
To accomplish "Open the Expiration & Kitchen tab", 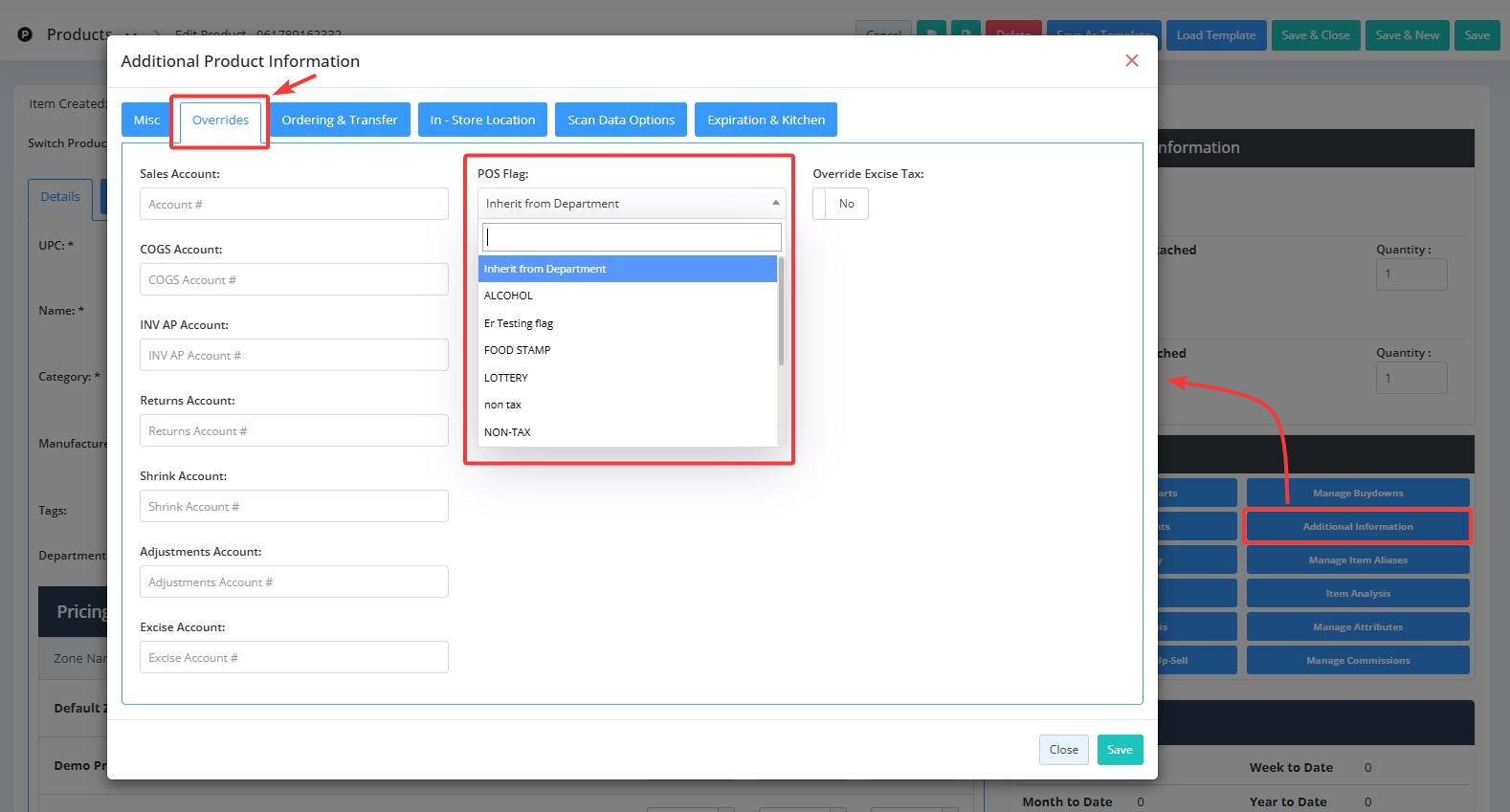I will pos(766,120).
